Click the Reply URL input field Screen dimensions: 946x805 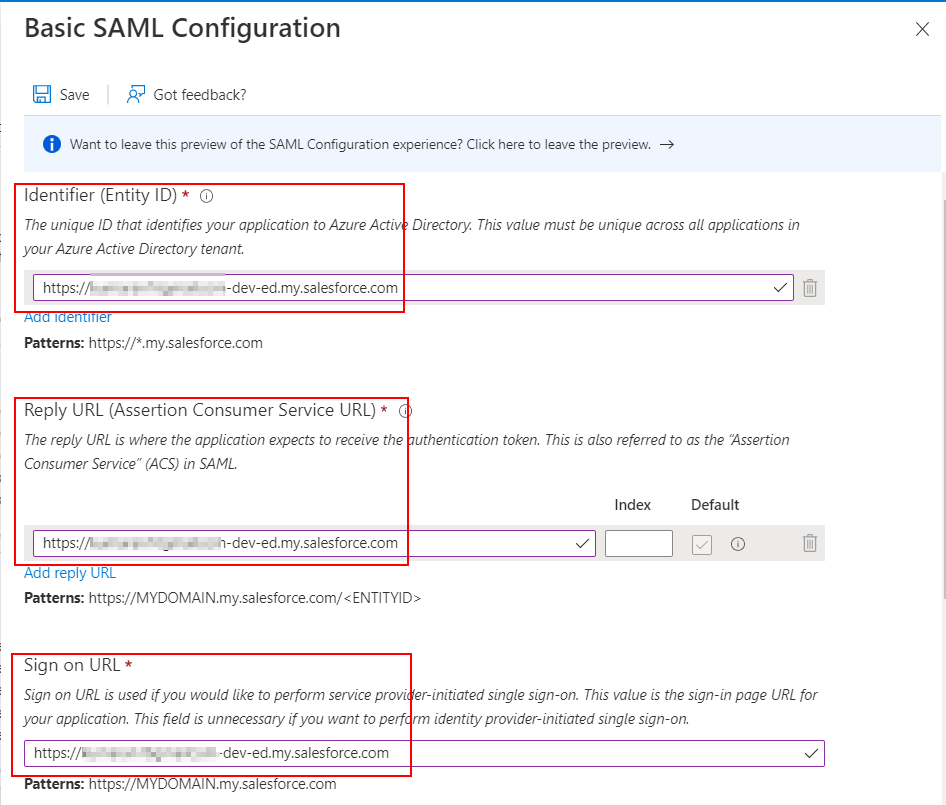coord(314,543)
